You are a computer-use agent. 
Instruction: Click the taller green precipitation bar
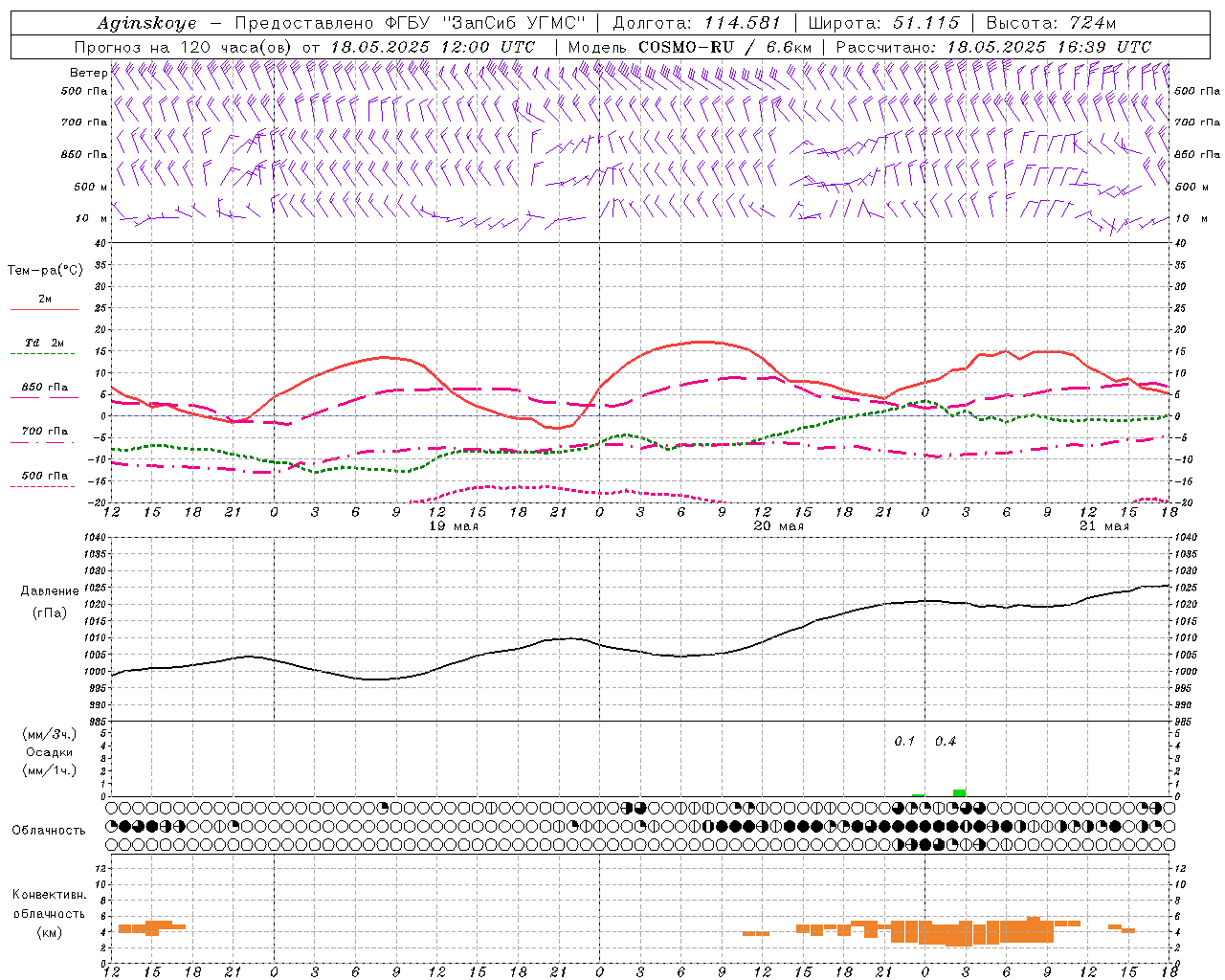click(x=959, y=792)
